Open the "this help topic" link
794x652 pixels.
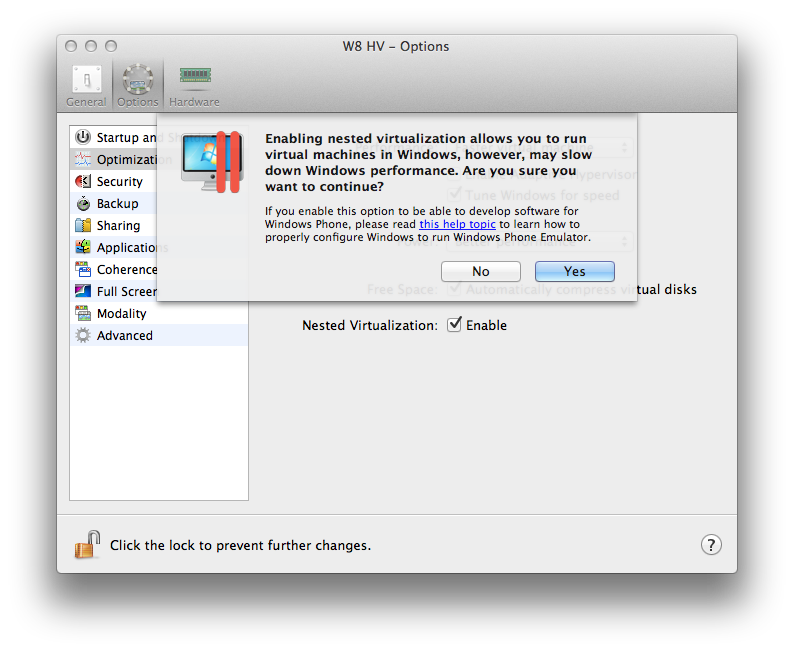pos(457,224)
